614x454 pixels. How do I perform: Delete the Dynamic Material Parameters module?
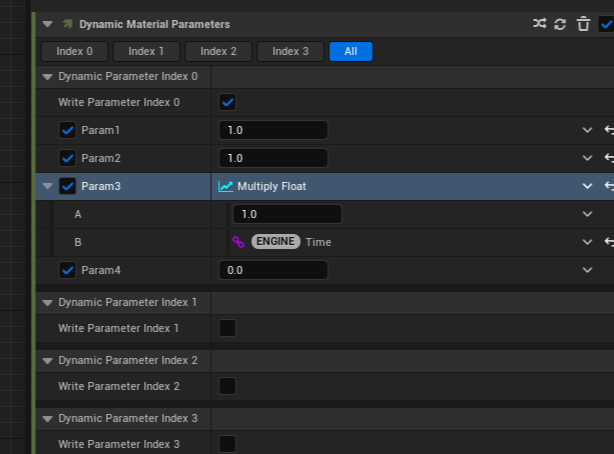(583, 23)
